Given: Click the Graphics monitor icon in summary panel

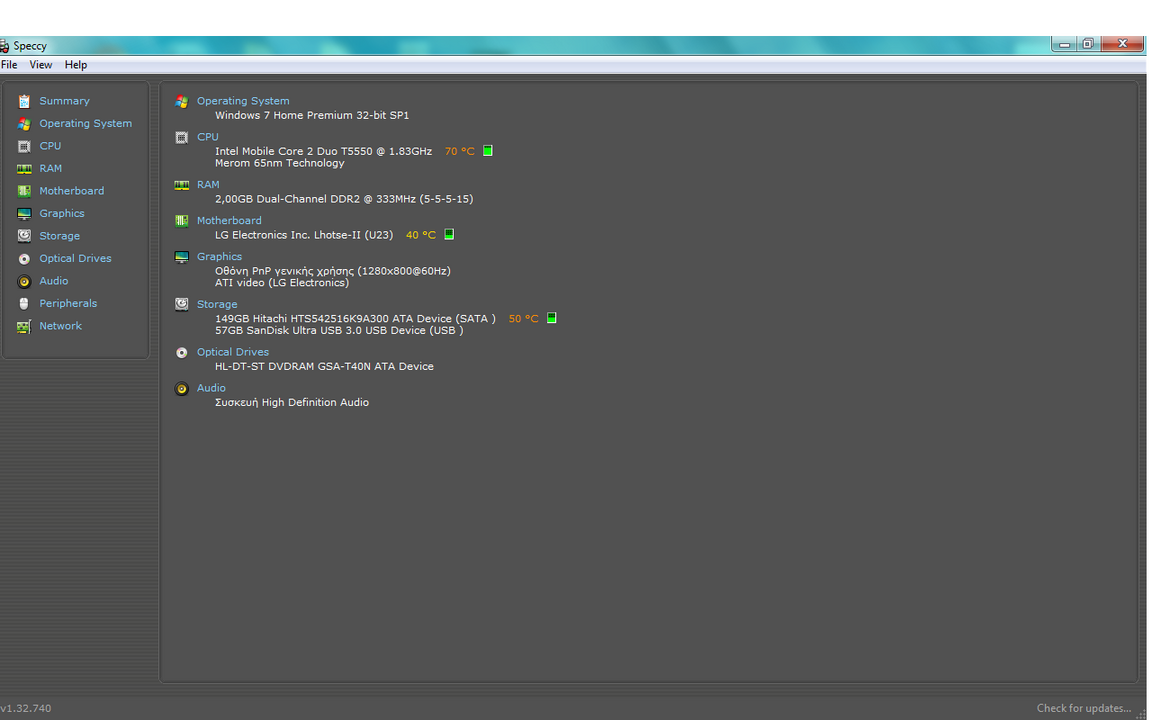Looking at the screenshot, I should coord(181,257).
